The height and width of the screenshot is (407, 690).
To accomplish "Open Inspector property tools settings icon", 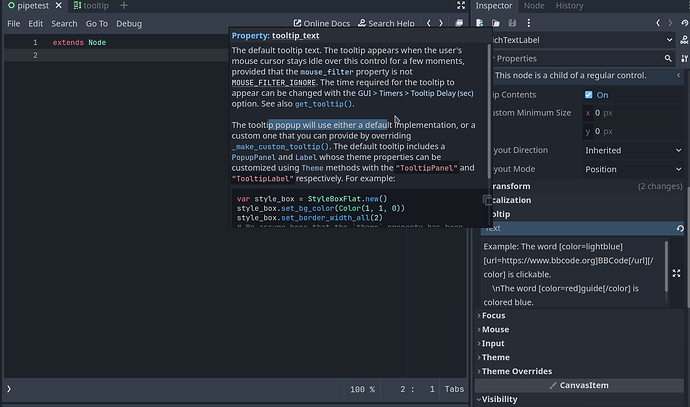I will pos(684,59).
